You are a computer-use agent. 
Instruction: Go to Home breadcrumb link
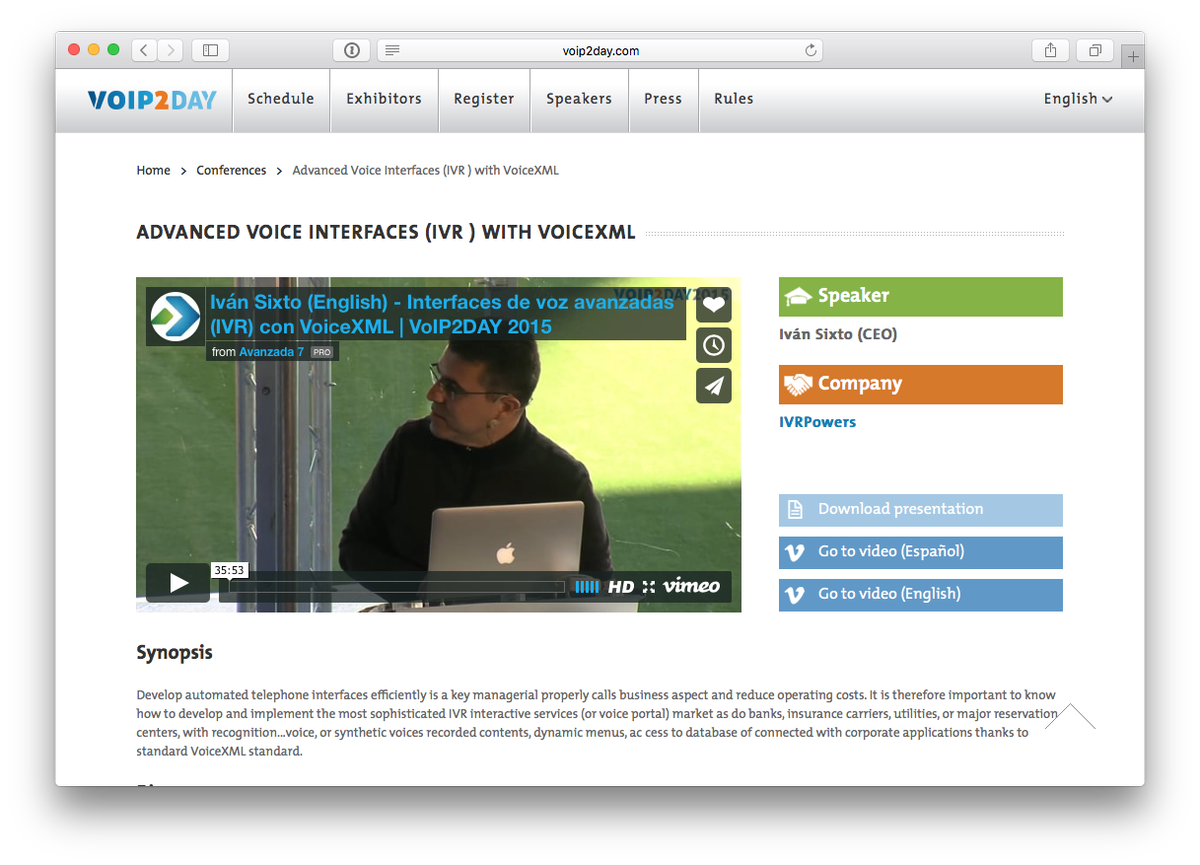(x=153, y=171)
